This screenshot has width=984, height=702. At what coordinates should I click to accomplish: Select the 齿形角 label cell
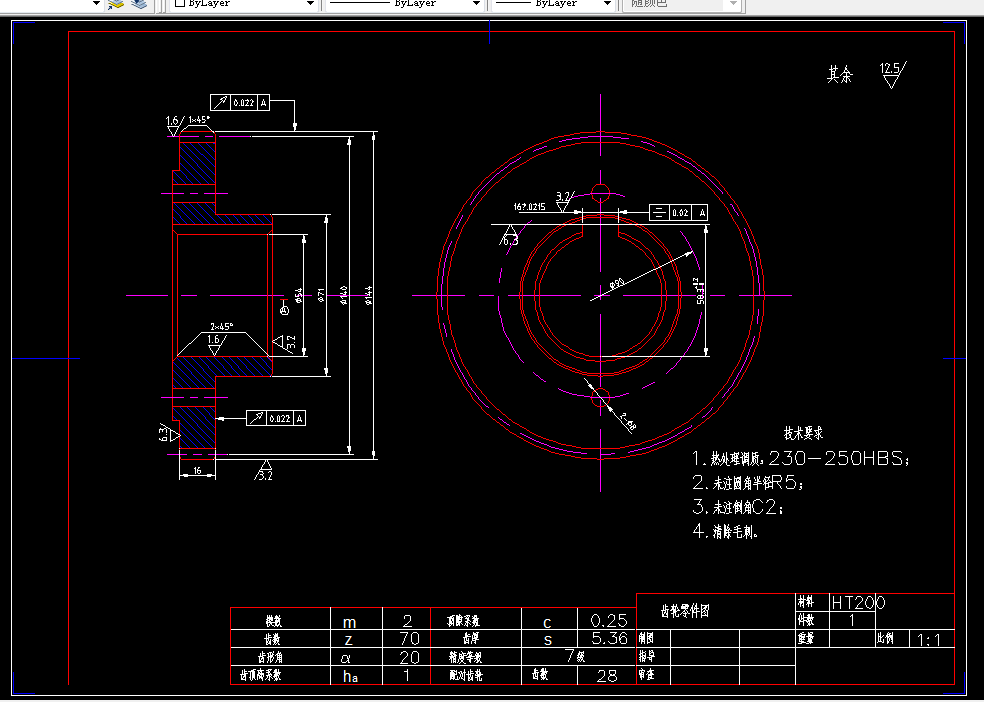[270, 657]
